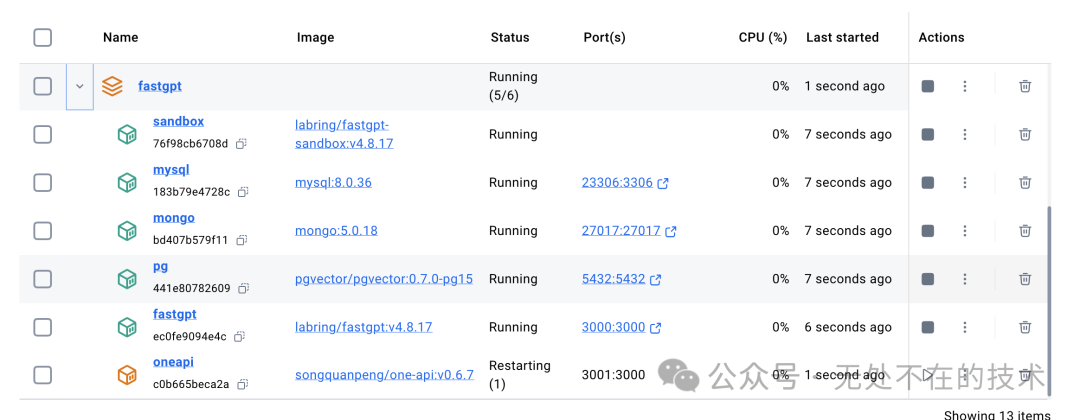This screenshot has width=1080, height=420.
Task: Open more actions for sandbox container
Action: point(965,134)
